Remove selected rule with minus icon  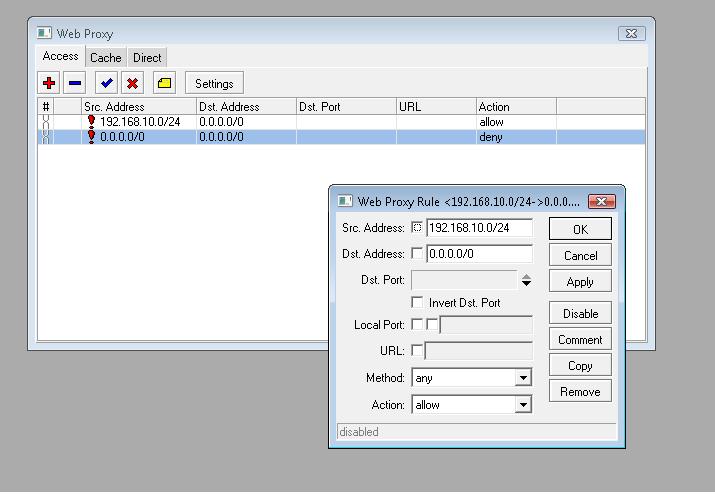click(75, 83)
